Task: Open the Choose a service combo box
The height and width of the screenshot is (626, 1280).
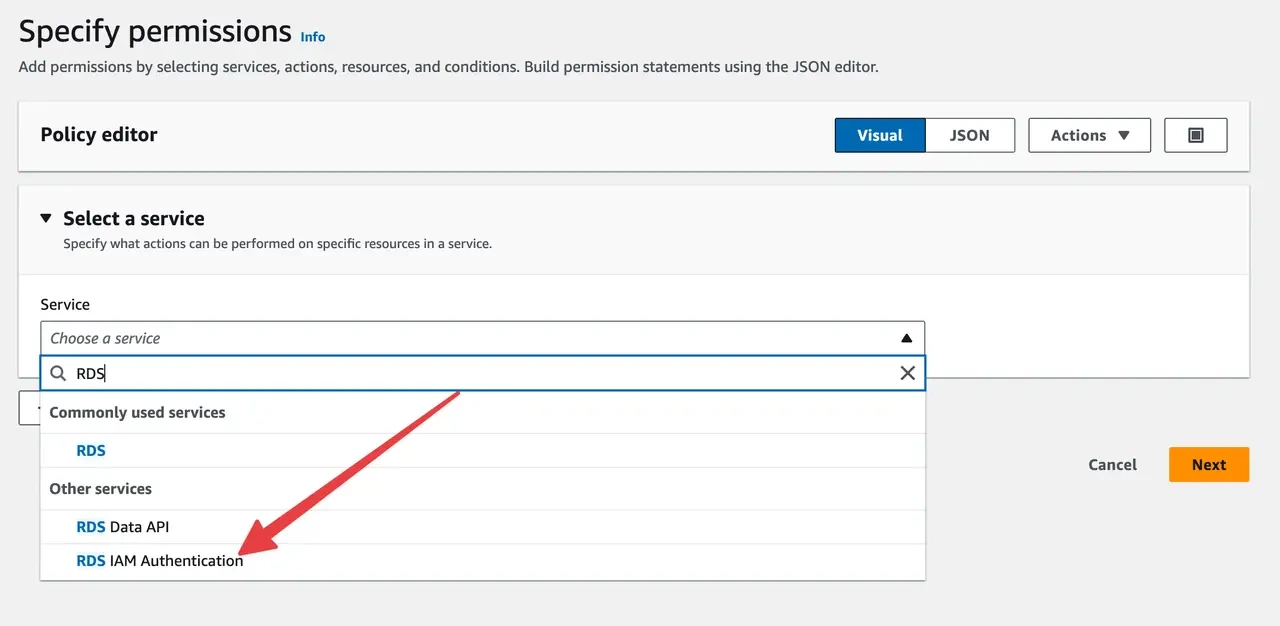Action: [x=482, y=337]
